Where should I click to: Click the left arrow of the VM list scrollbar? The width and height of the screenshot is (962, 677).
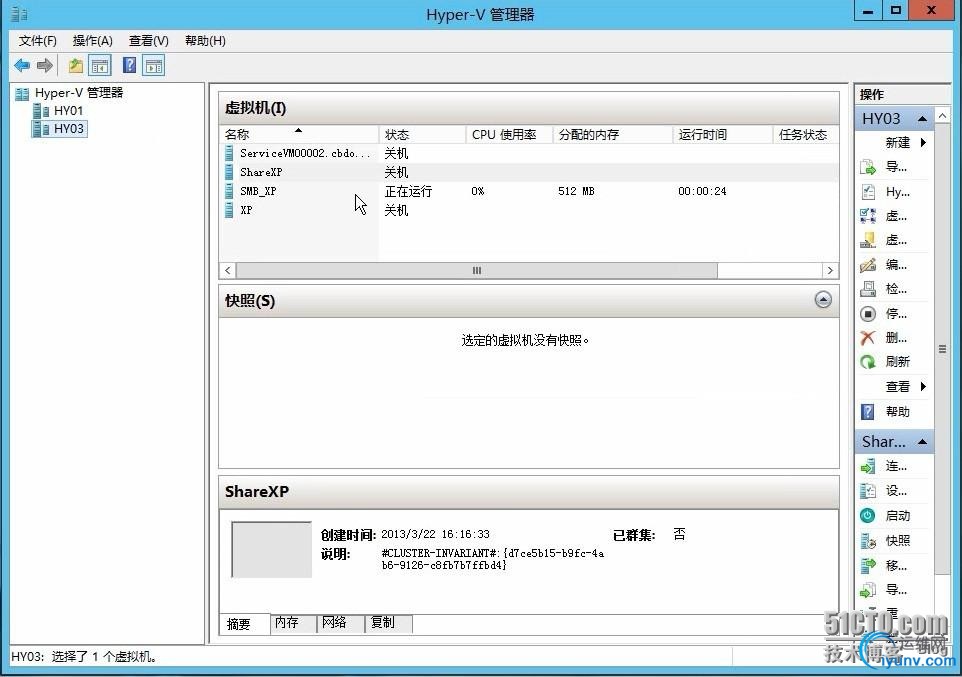(228, 270)
